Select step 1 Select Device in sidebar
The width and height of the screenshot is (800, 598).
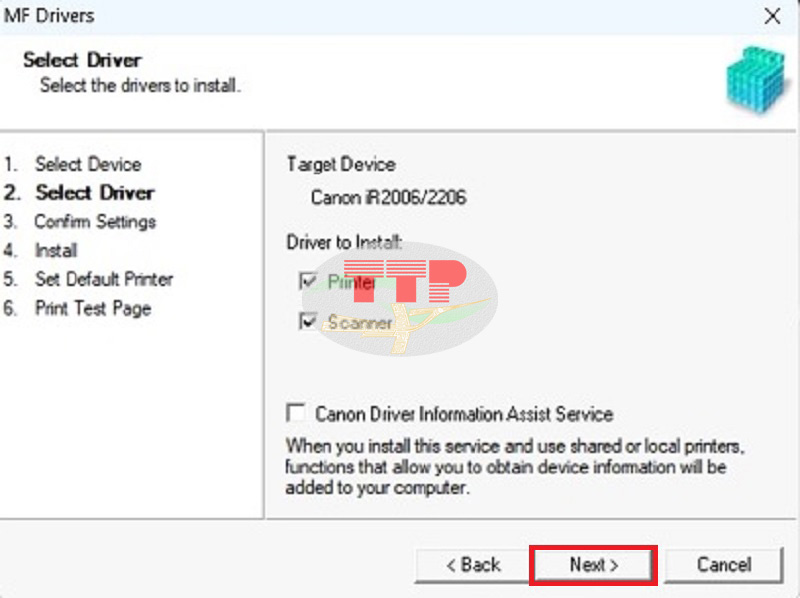(91, 164)
